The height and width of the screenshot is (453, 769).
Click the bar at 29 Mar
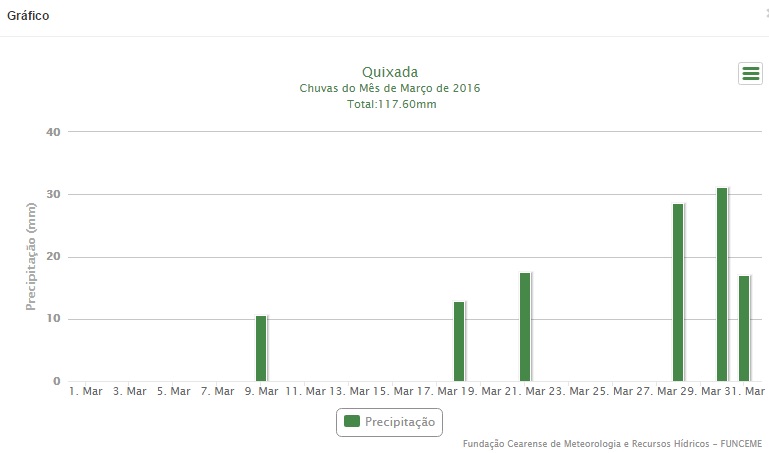coord(678,292)
